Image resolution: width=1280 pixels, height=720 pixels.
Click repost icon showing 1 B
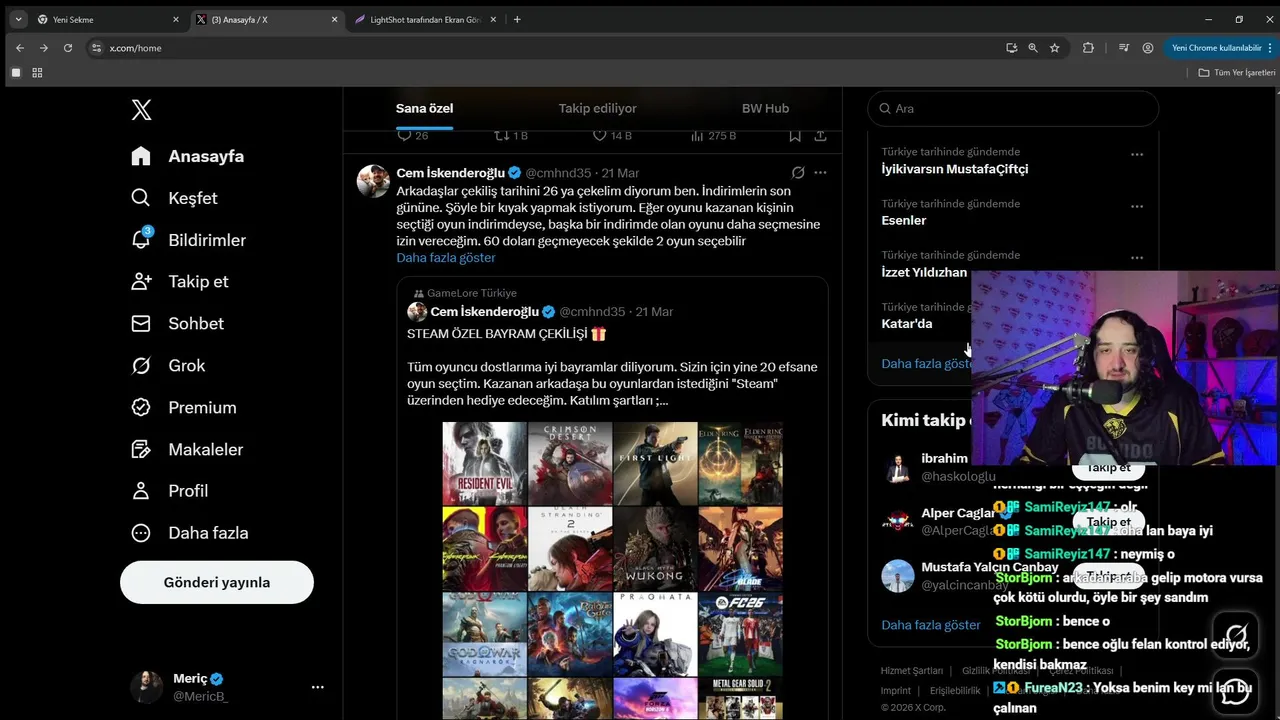coord(502,136)
